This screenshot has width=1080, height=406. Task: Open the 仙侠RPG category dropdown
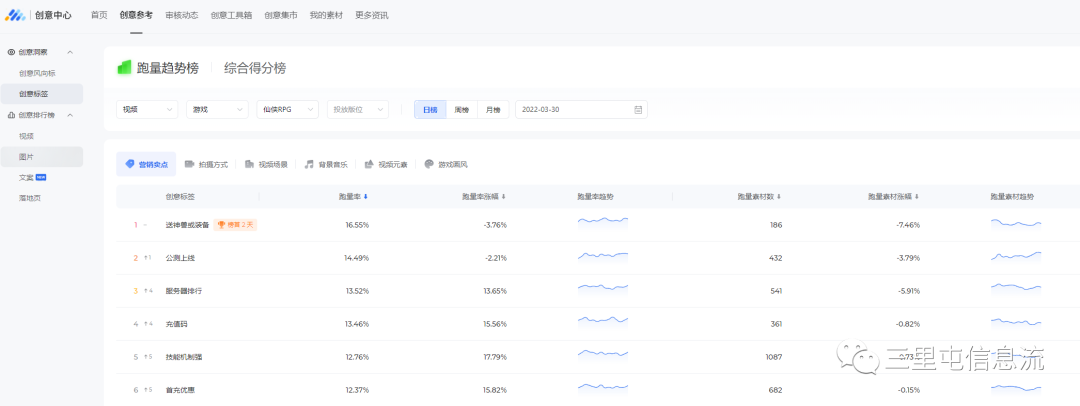pos(287,110)
